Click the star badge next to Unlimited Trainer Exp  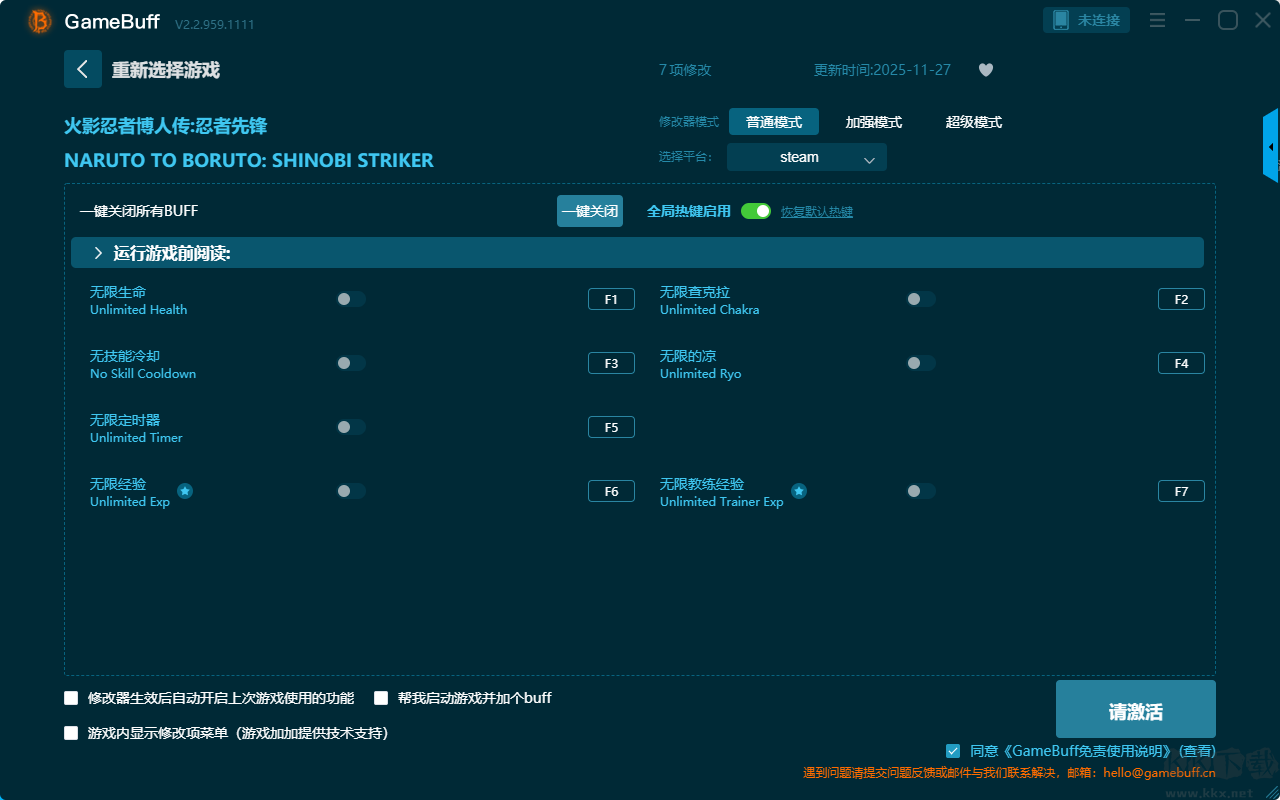pos(799,491)
